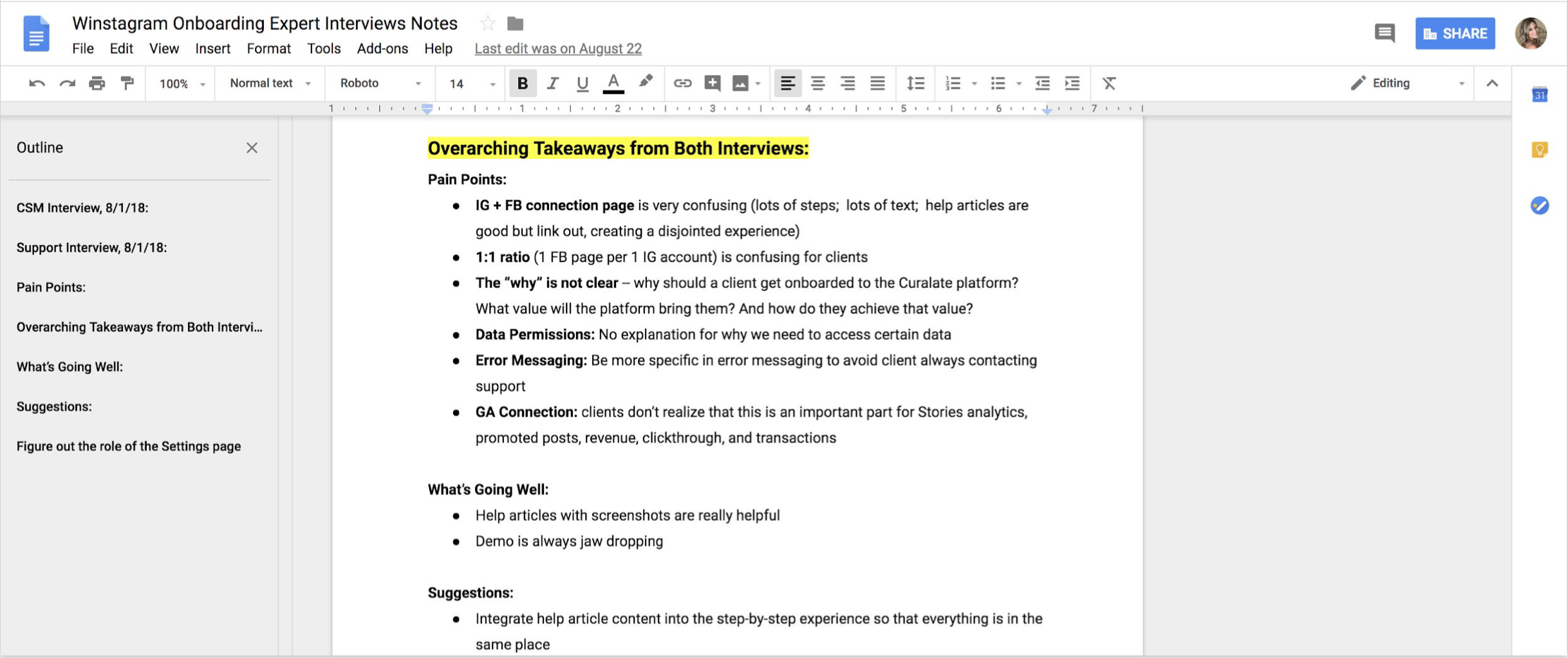The width and height of the screenshot is (1568, 658).
Task: Jump to 'Support Interview, 8/1/18:' in outline
Action: (x=91, y=248)
